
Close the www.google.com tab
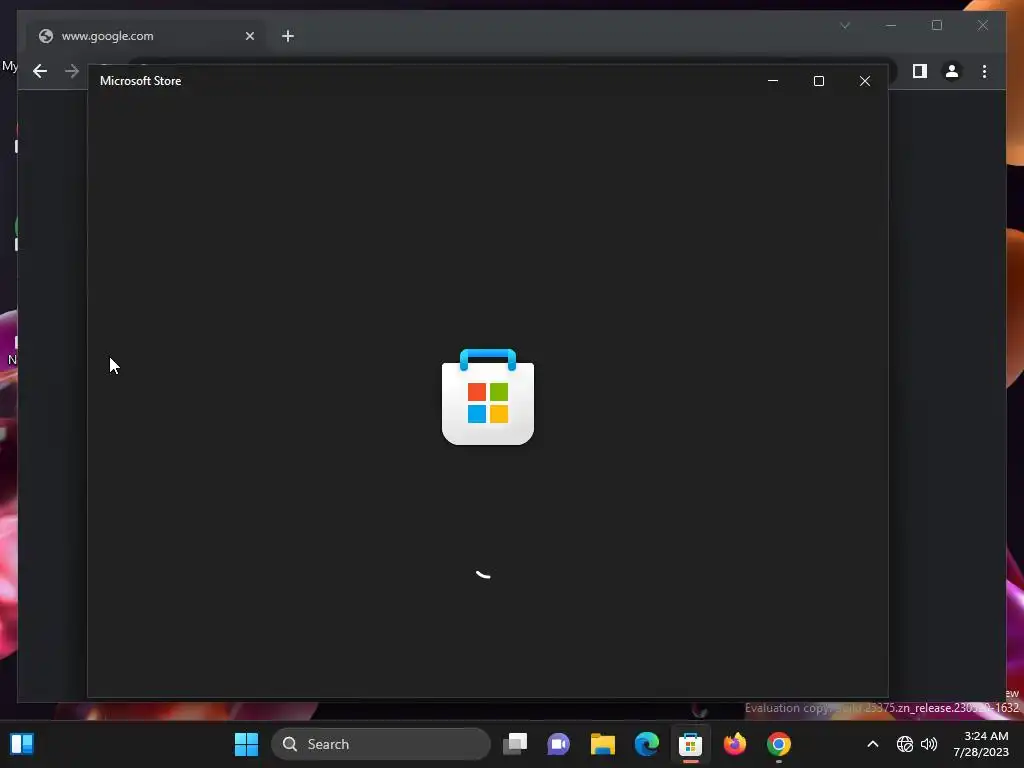click(x=249, y=36)
